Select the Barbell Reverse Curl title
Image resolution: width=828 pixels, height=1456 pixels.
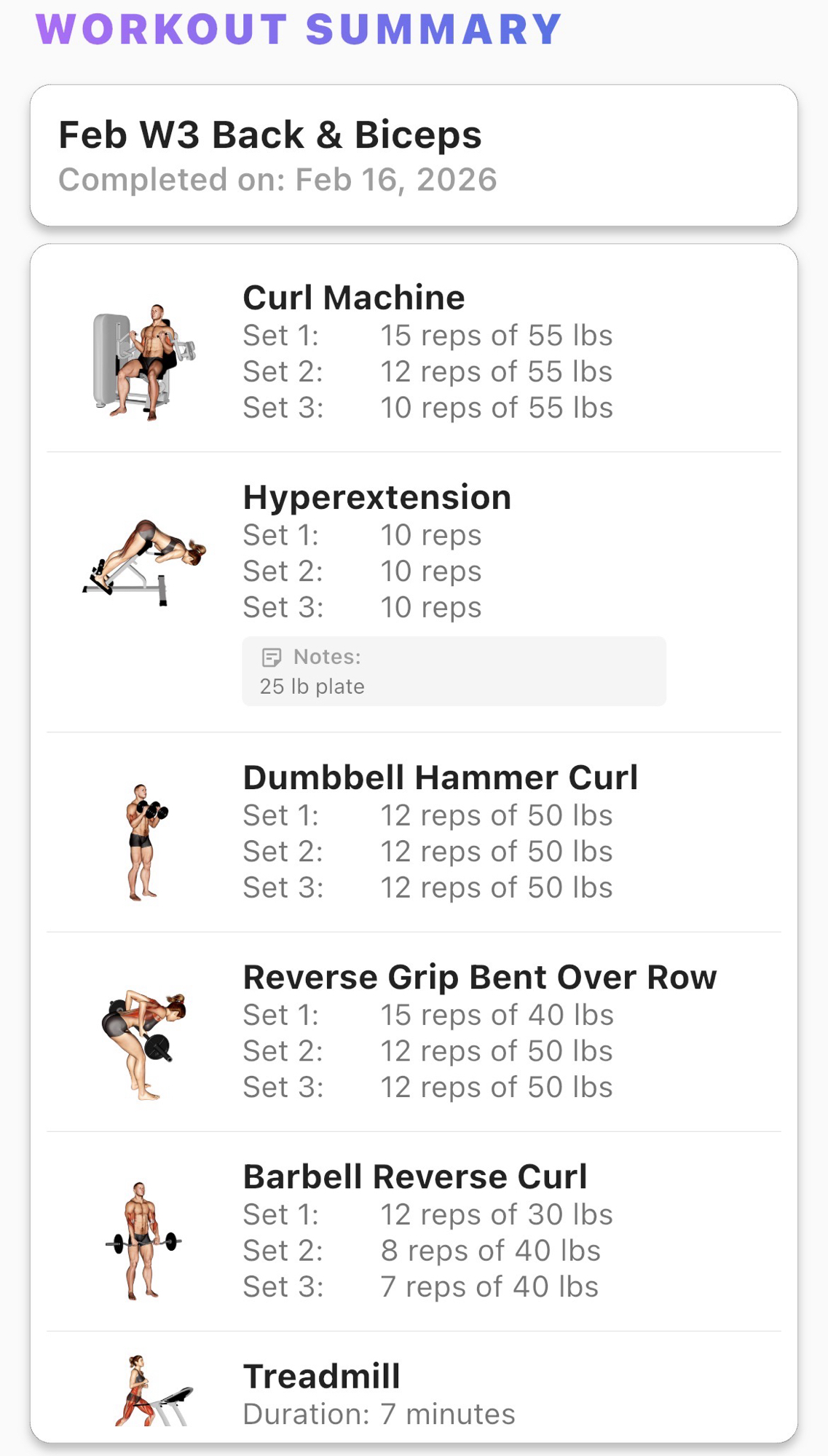tap(415, 1177)
